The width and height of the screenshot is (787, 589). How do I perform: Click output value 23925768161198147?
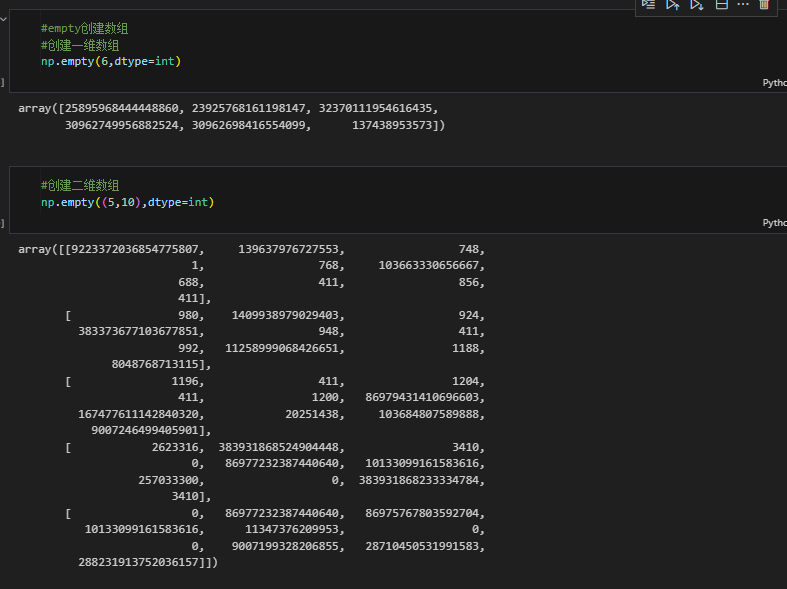pos(248,108)
